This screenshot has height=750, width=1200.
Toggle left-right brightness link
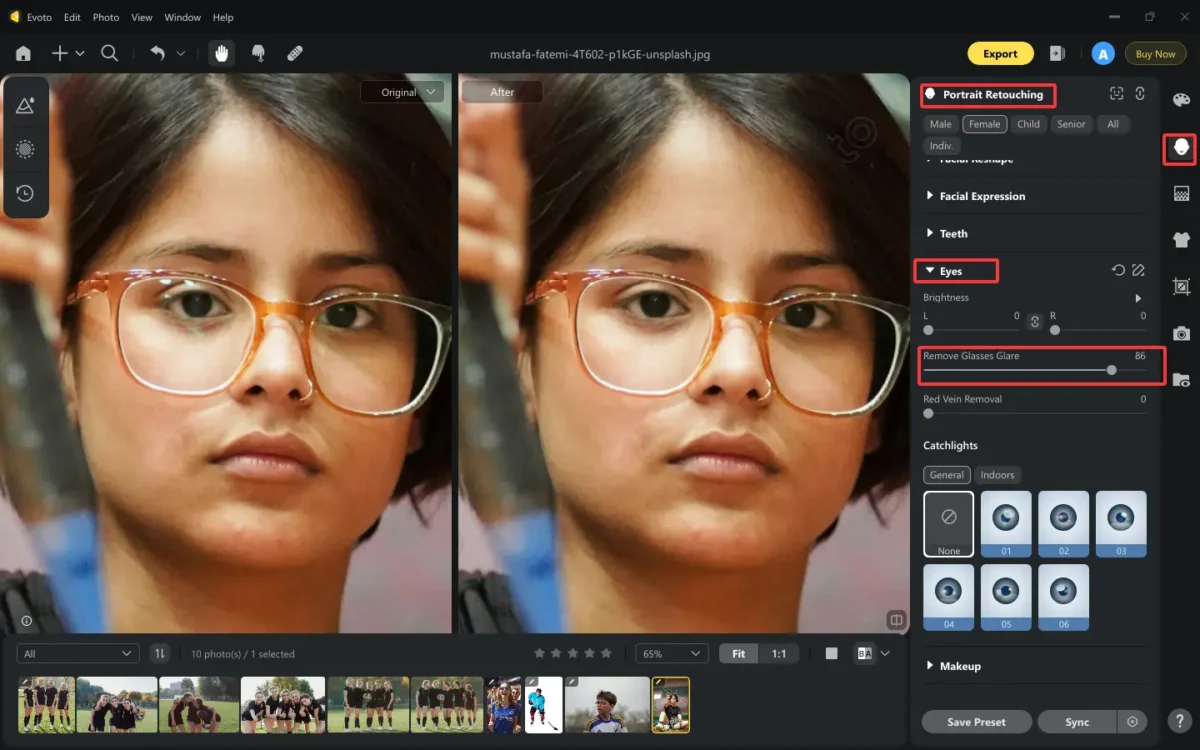[x=1035, y=322]
